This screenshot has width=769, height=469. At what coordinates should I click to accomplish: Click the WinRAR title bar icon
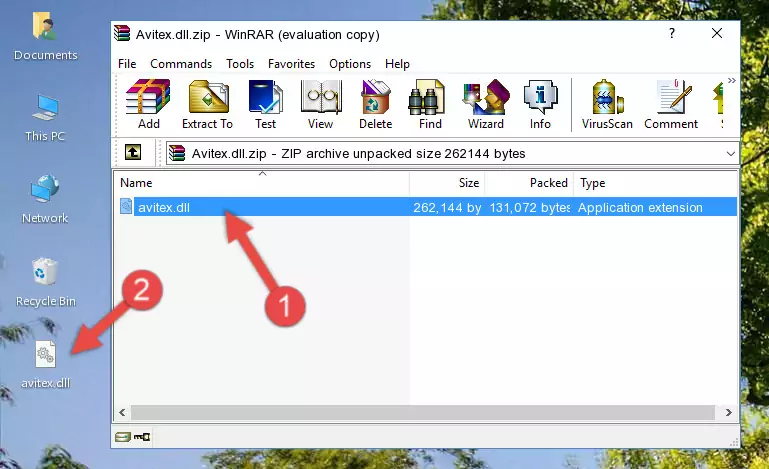point(122,33)
